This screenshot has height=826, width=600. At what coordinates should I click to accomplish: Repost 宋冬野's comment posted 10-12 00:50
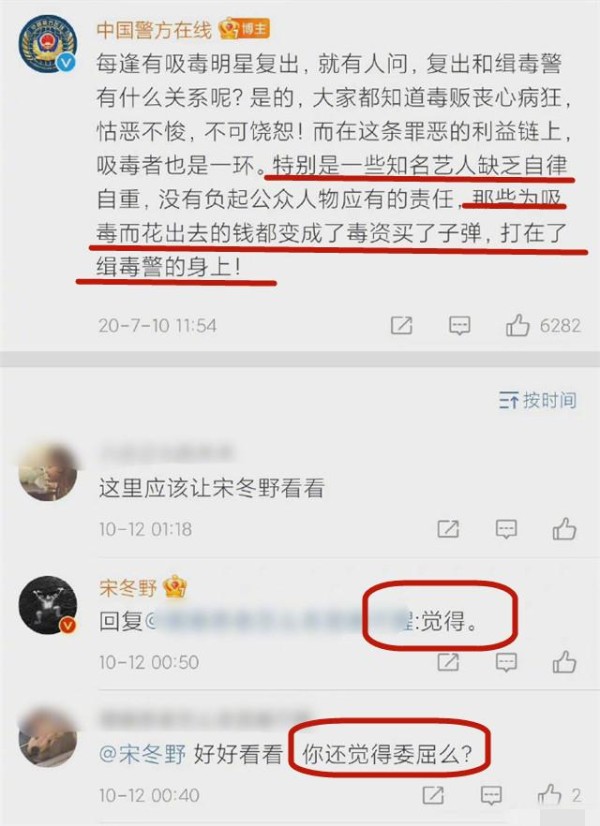pos(448,662)
